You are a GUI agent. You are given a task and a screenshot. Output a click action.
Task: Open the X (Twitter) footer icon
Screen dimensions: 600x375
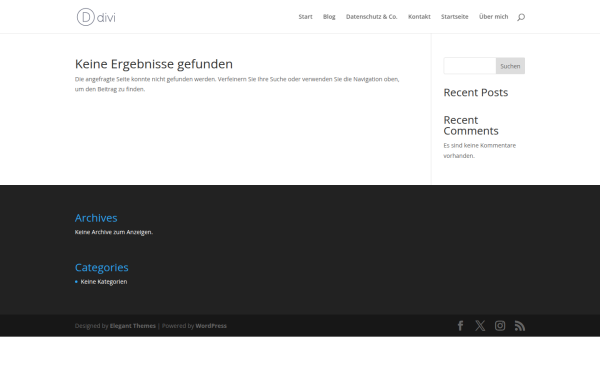click(x=480, y=326)
